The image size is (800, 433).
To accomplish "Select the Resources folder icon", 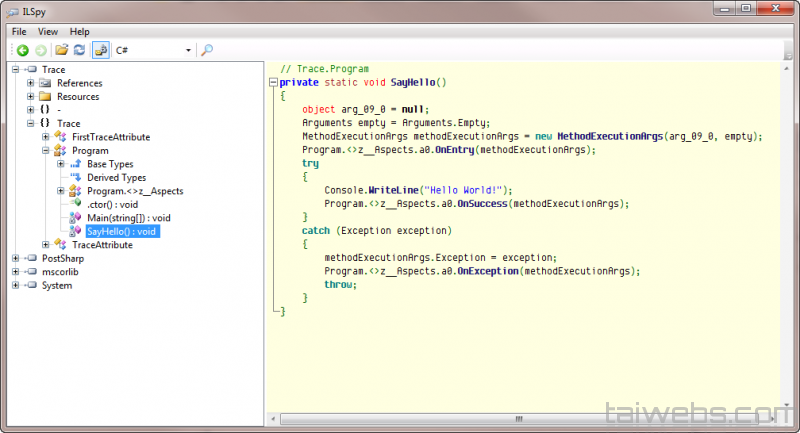I will coord(45,97).
